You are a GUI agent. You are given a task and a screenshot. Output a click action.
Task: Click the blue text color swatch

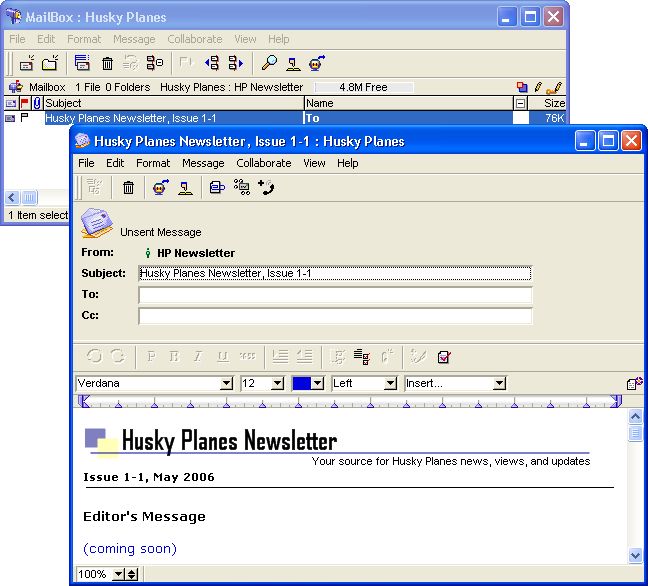point(302,383)
